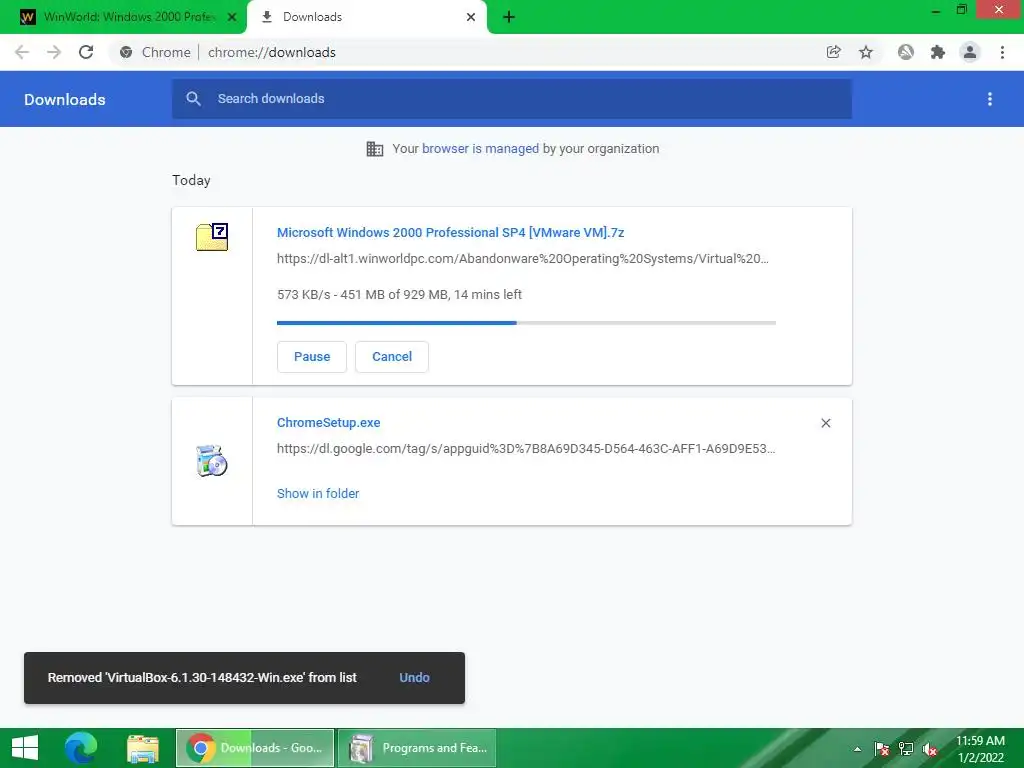The width and height of the screenshot is (1024, 768).
Task: Open the 'browser is managed' link
Action: (x=481, y=149)
